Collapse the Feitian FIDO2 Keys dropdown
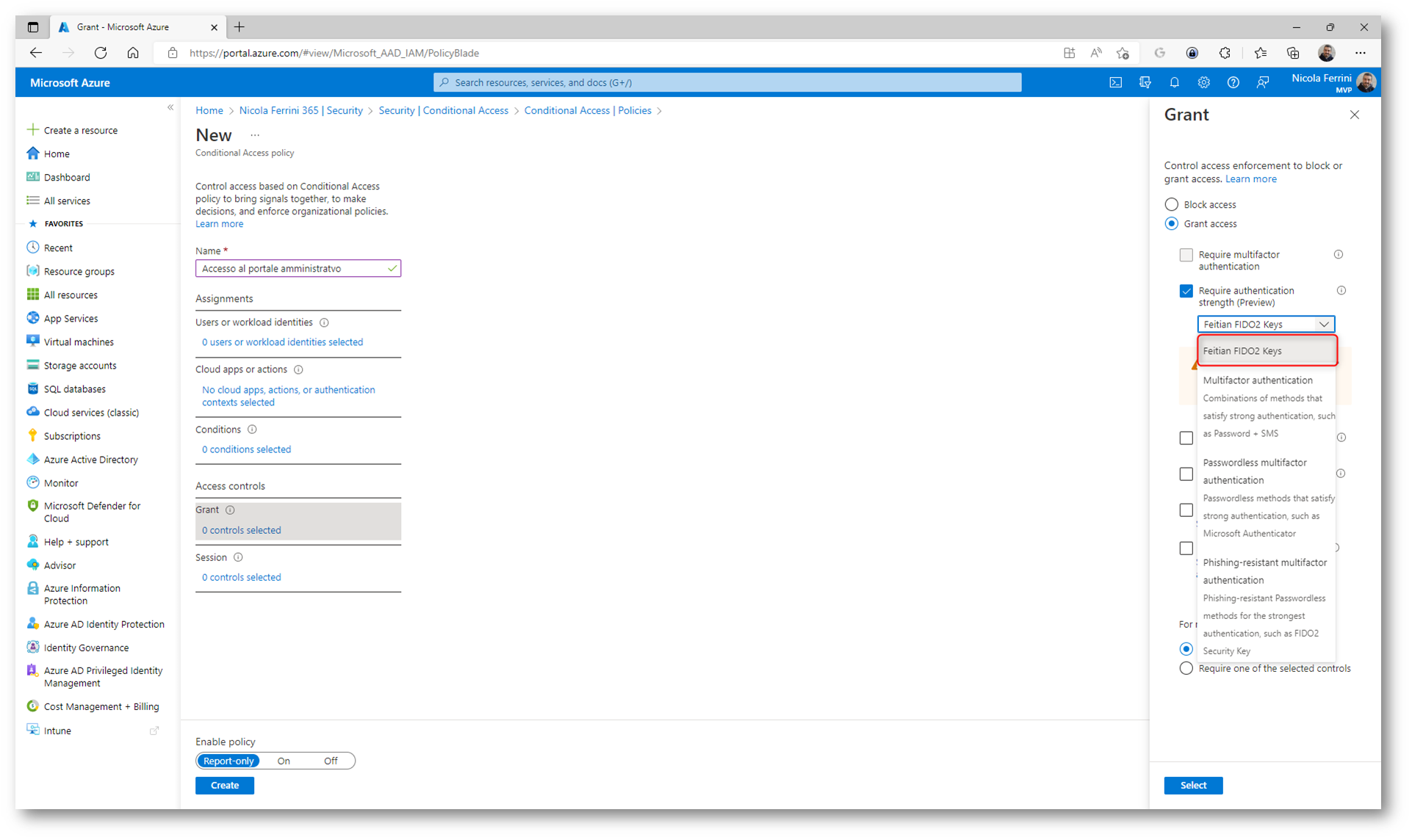The image size is (1412, 840). click(1323, 325)
